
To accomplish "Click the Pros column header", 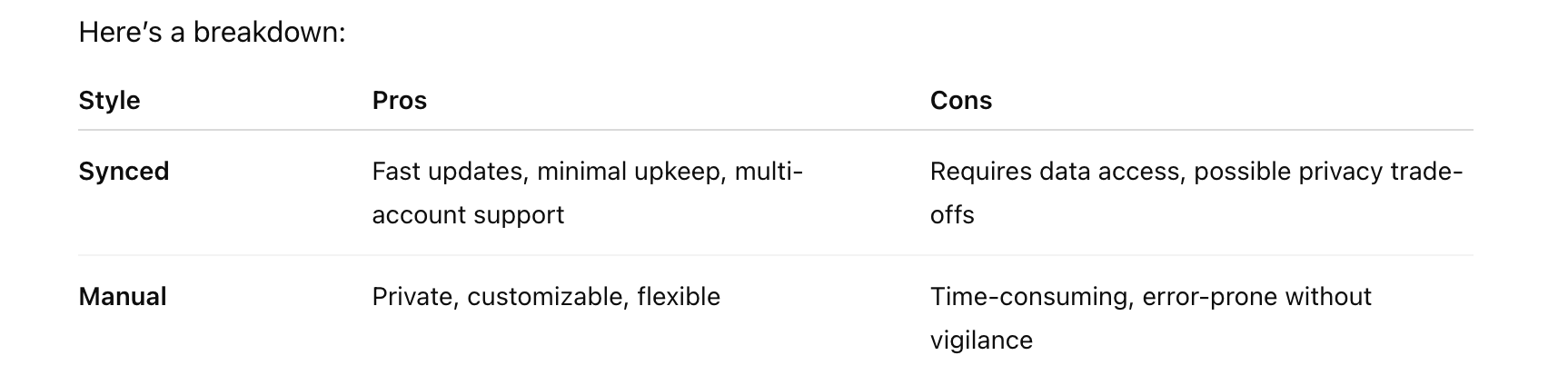I will [x=399, y=100].
